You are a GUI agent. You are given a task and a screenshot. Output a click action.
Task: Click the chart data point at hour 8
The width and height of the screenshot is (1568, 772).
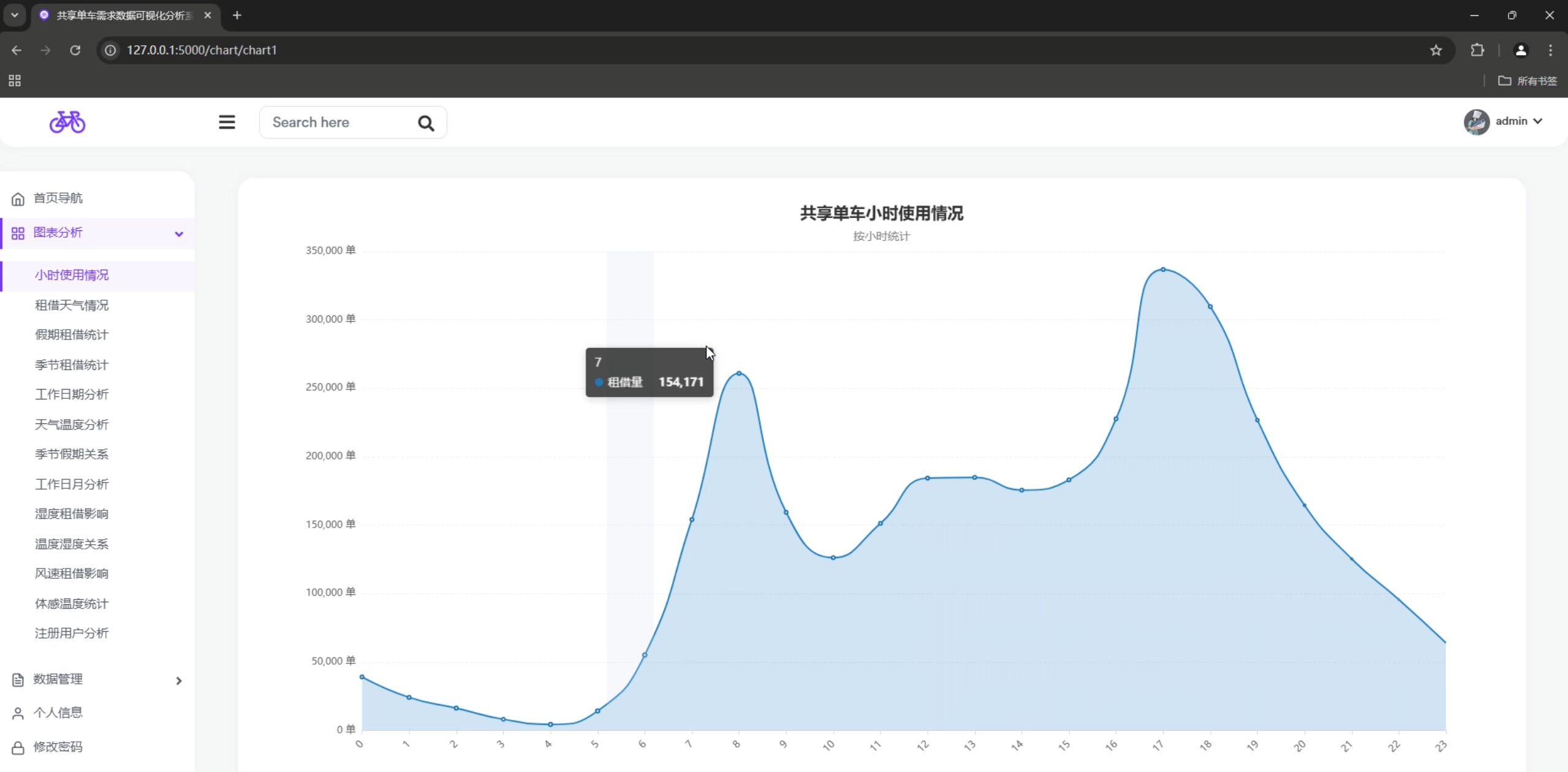tap(739, 373)
